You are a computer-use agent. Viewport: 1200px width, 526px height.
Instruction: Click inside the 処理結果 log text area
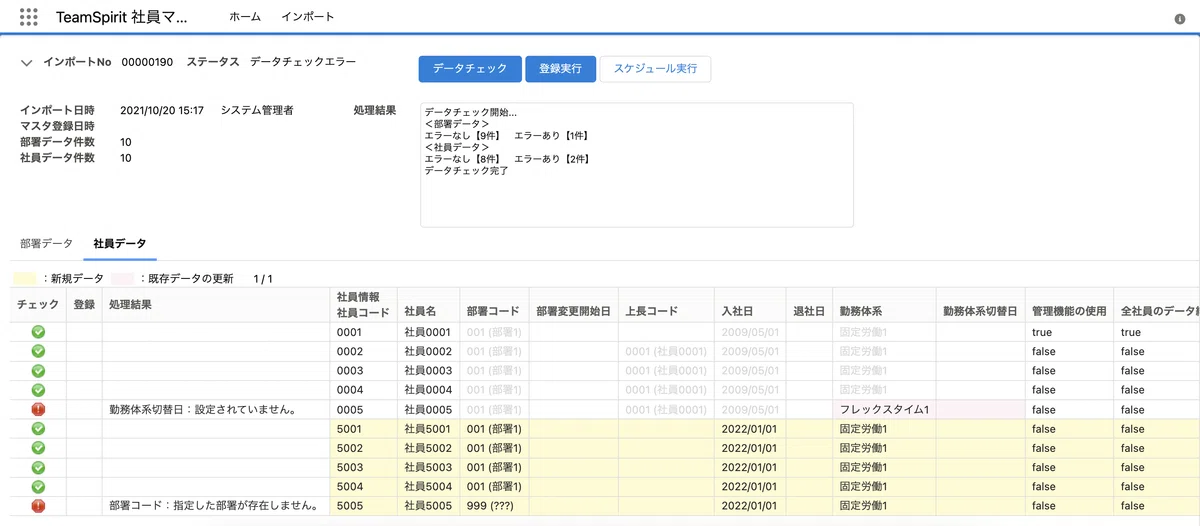(637, 165)
